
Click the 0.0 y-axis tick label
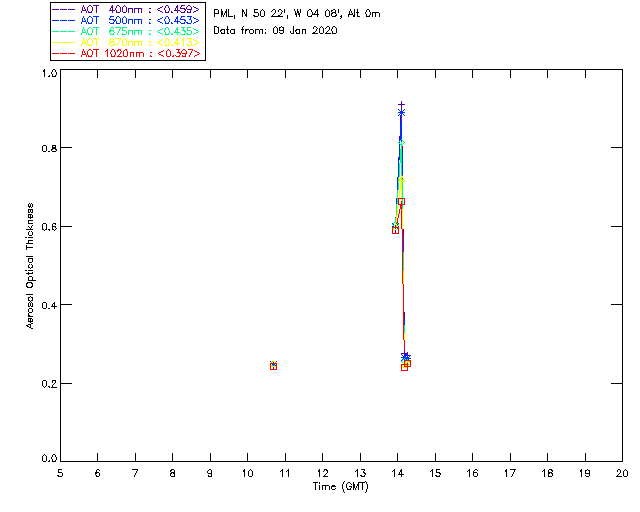tap(49, 458)
